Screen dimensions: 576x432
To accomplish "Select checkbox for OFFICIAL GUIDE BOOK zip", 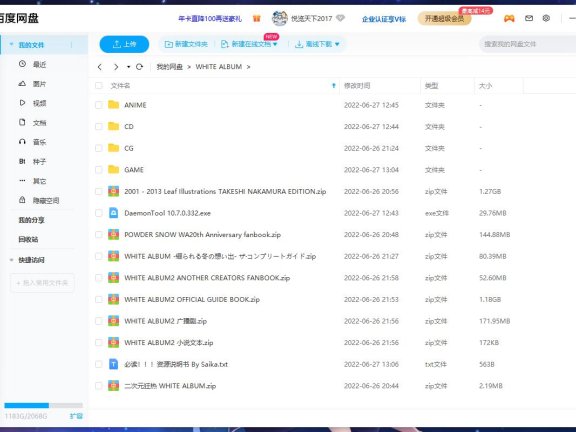I will tap(98, 299).
